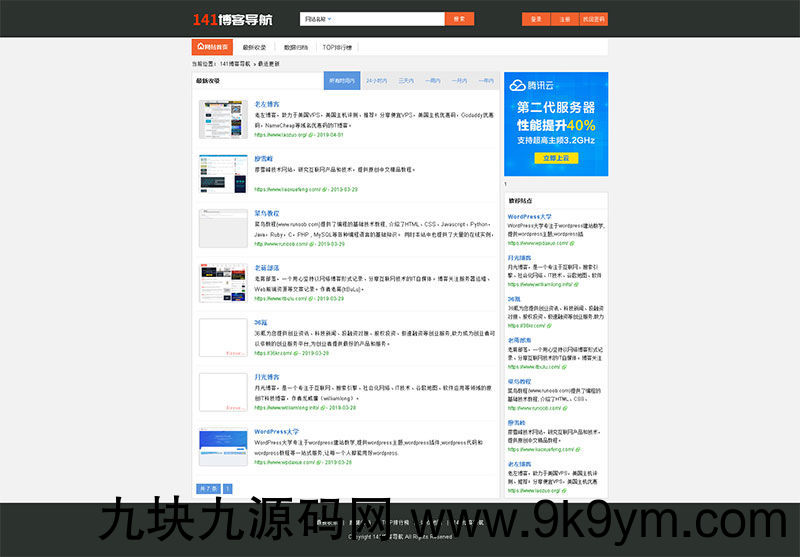This screenshot has width=800, height=557.
Task: Select the 一年内 time filter tab
Action: point(486,80)
